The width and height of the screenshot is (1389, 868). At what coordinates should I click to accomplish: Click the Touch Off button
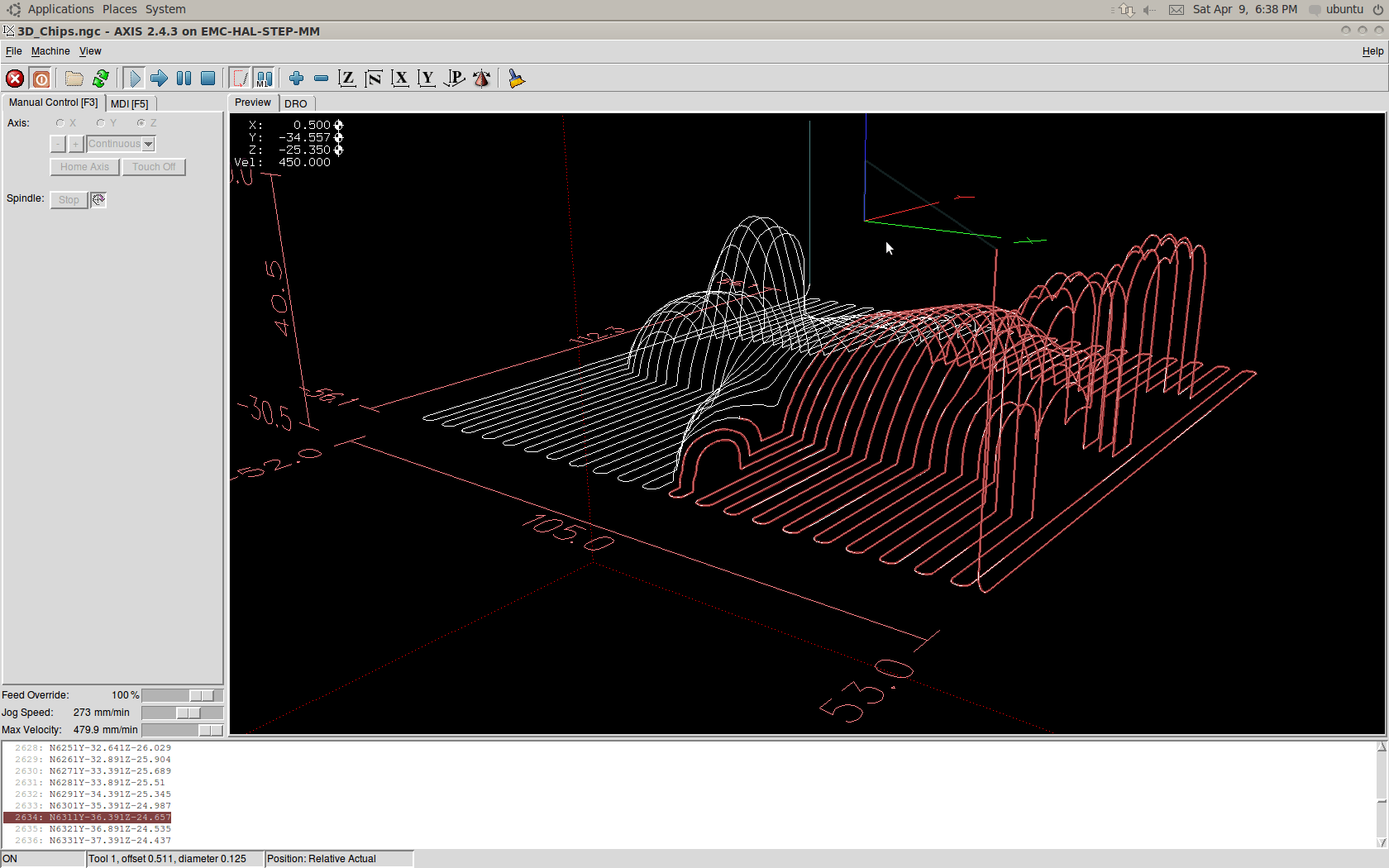(154, 167)
